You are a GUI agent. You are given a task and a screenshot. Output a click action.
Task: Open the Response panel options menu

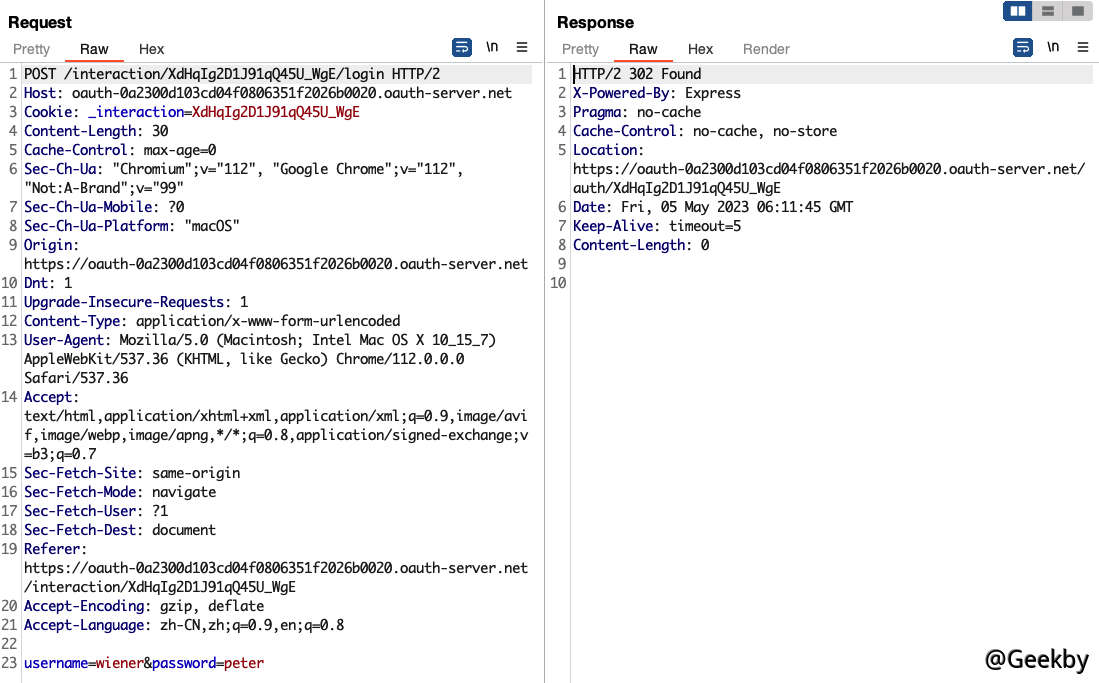click(x=1083, y=47)
